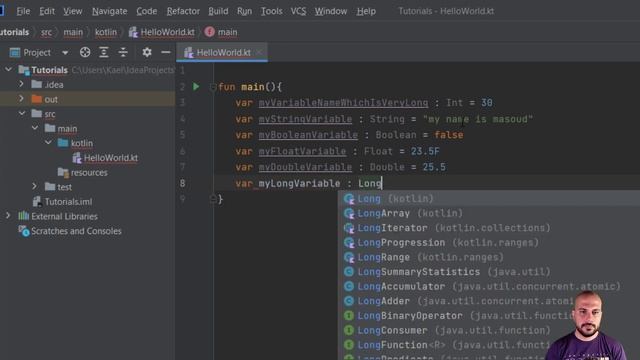Choose LongRange completion suggestion
Screen dimensions: 640x360
click(x=489, y=257)
